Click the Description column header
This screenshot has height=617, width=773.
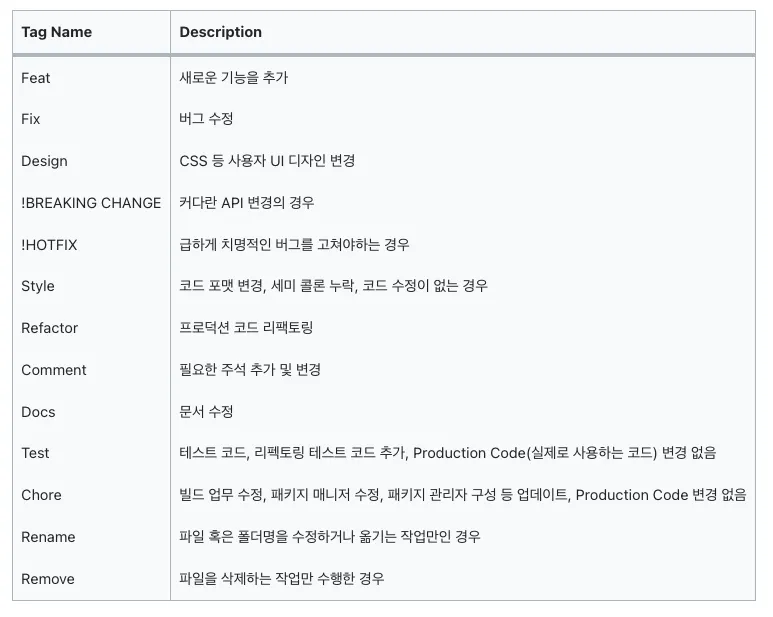point(221,32)
